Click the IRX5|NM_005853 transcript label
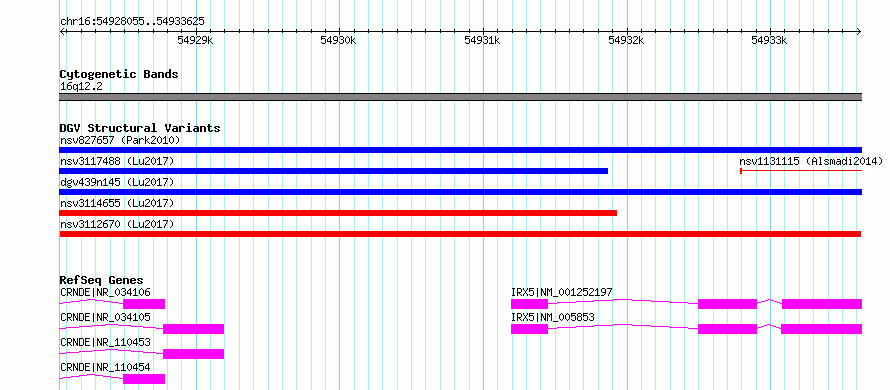Viewport: 890px width, 390px height. pyautogui.click(x=553, y=317)
